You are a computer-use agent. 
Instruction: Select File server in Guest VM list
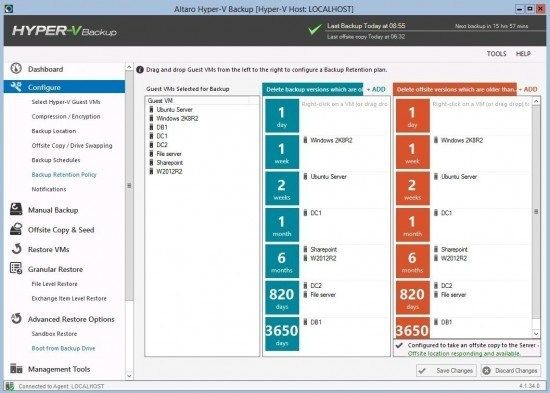tap(169, 154)
